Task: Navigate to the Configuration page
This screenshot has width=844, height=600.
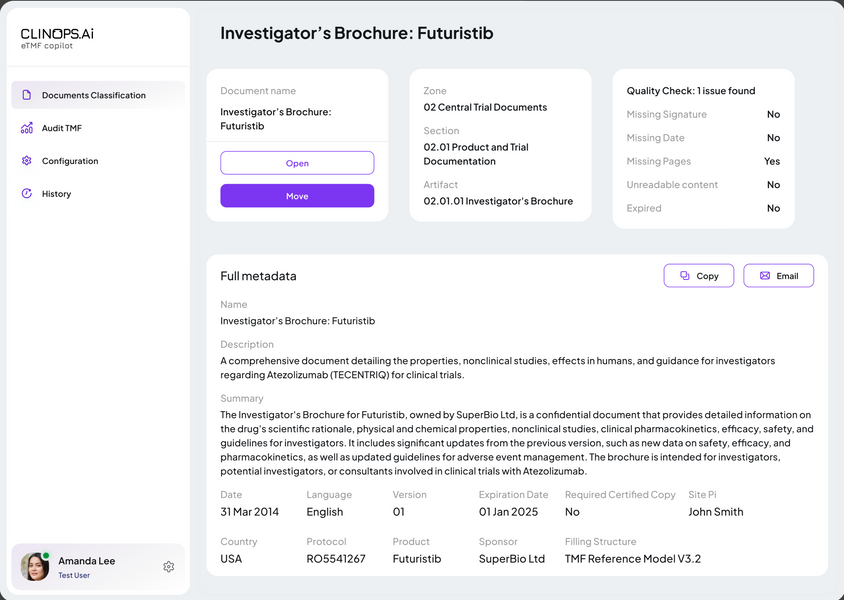Action: [70, 161]
